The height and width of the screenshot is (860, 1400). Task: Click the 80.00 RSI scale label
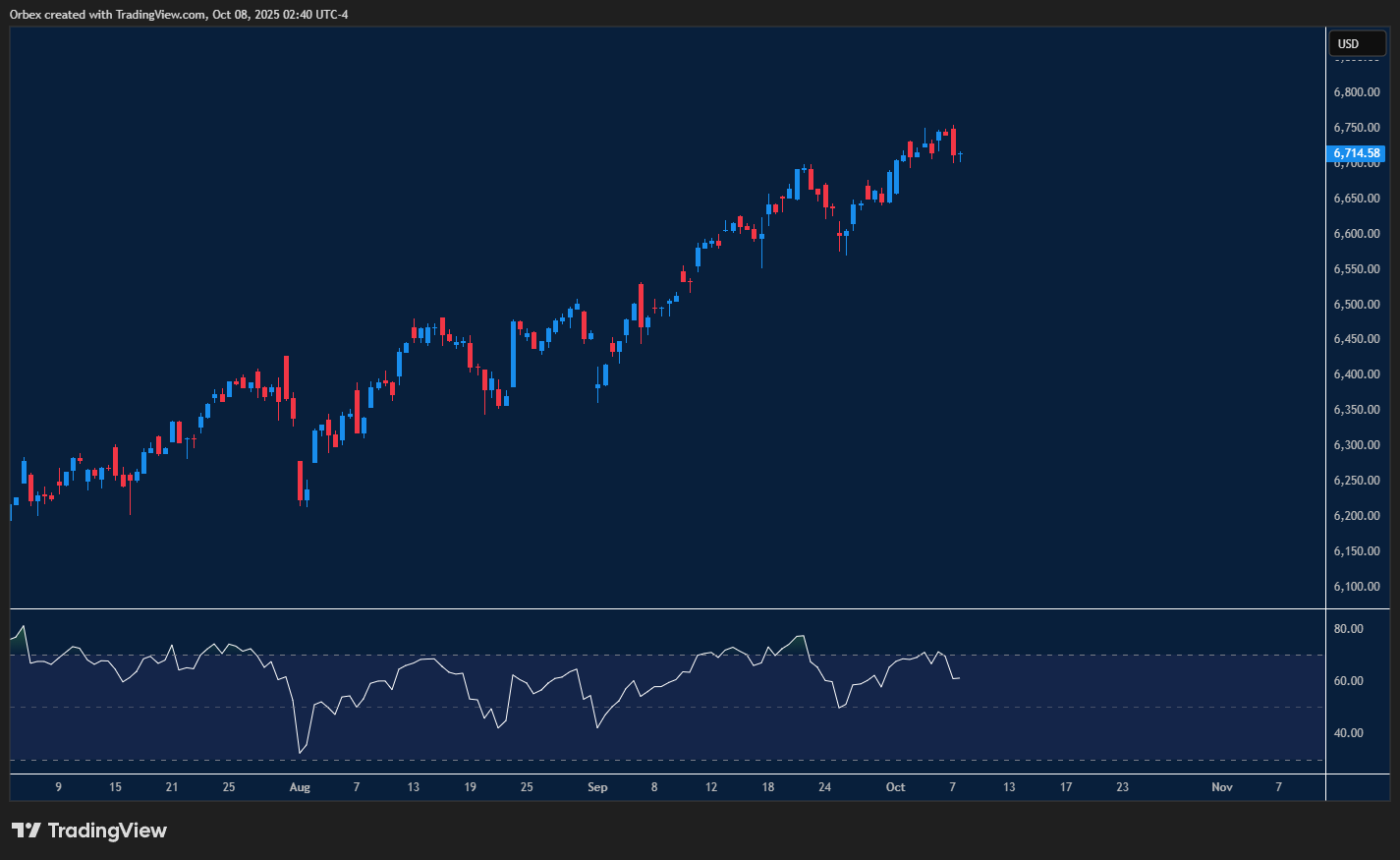point(1348,629)
